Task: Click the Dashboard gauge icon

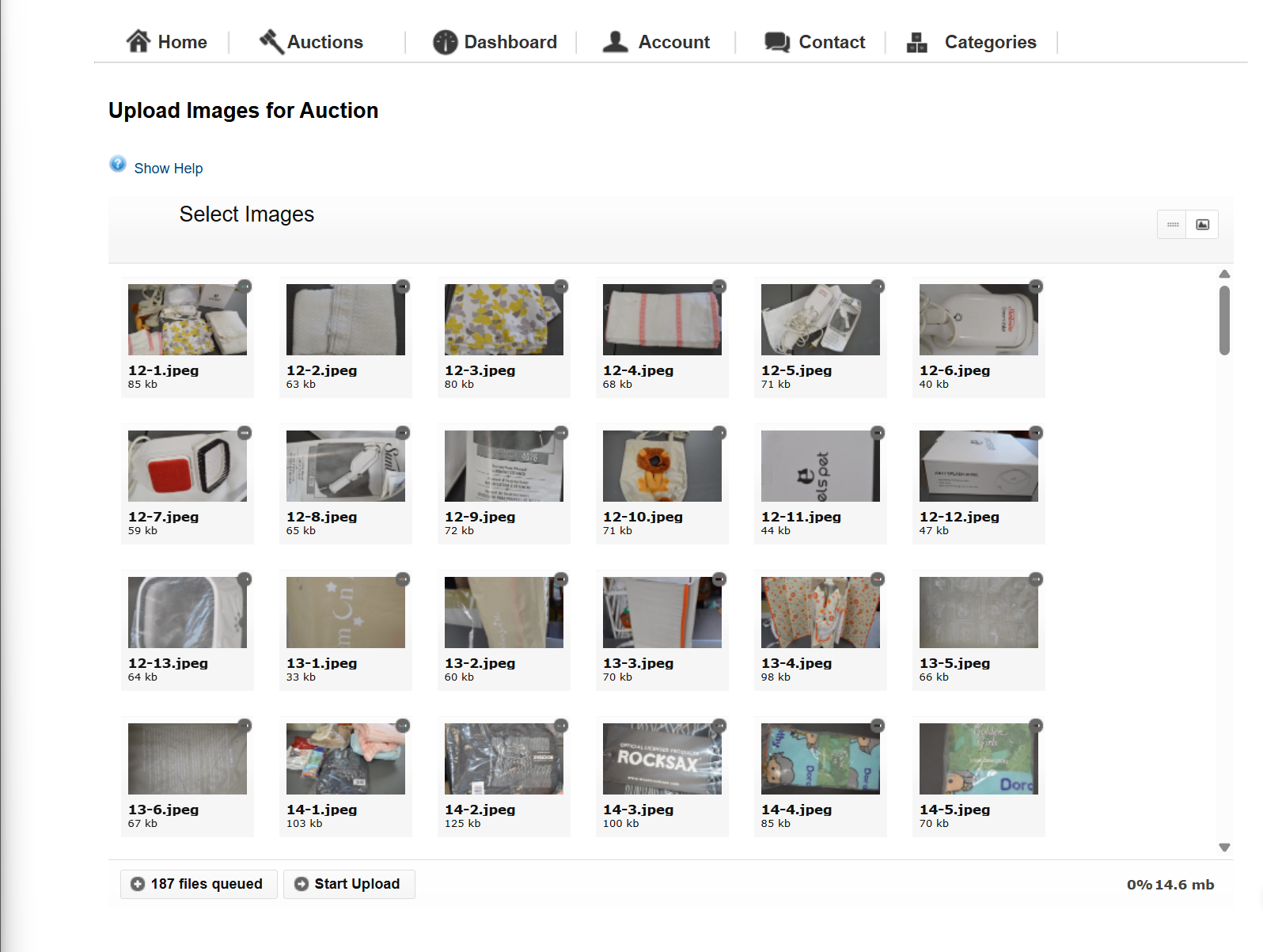Action: point(446,42)
